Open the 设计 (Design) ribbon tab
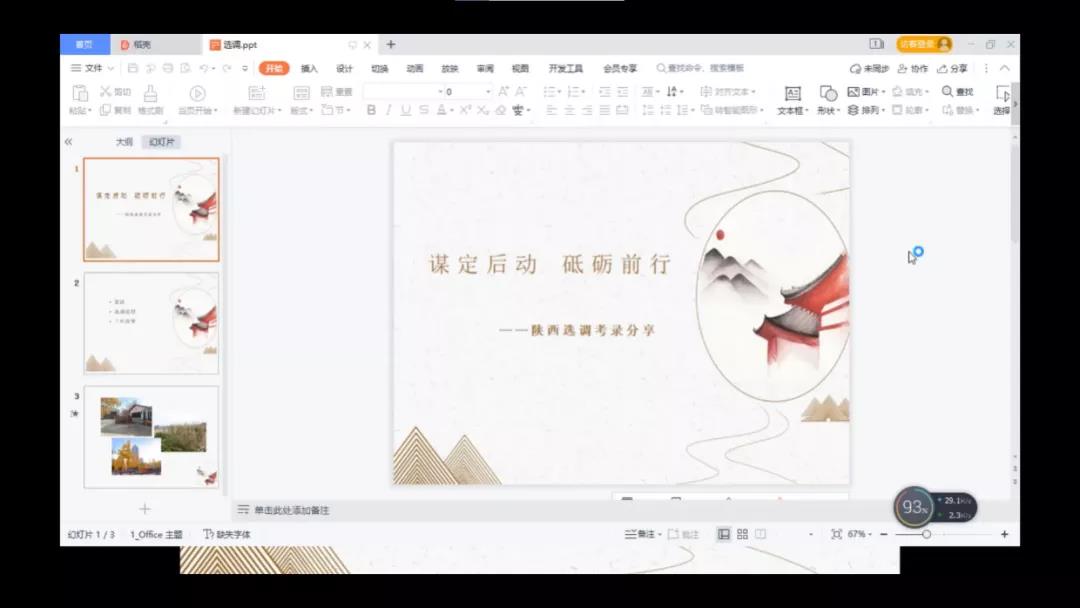1080x608 pixels. [x=344, y=68]
